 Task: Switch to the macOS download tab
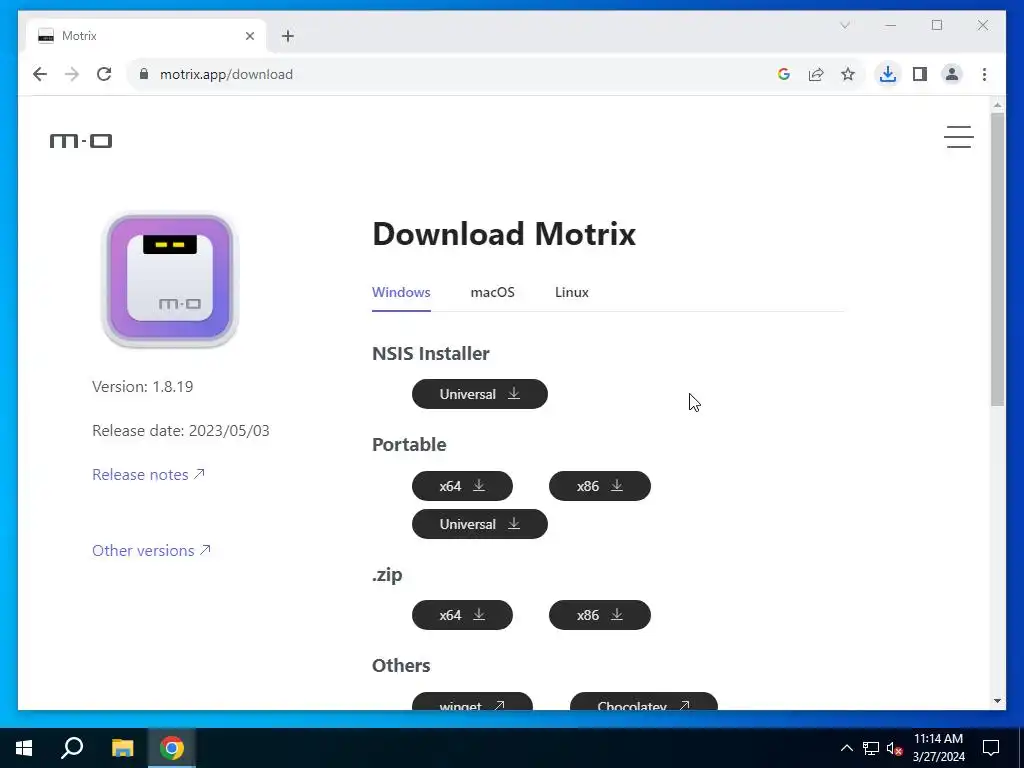pos(492,293)
